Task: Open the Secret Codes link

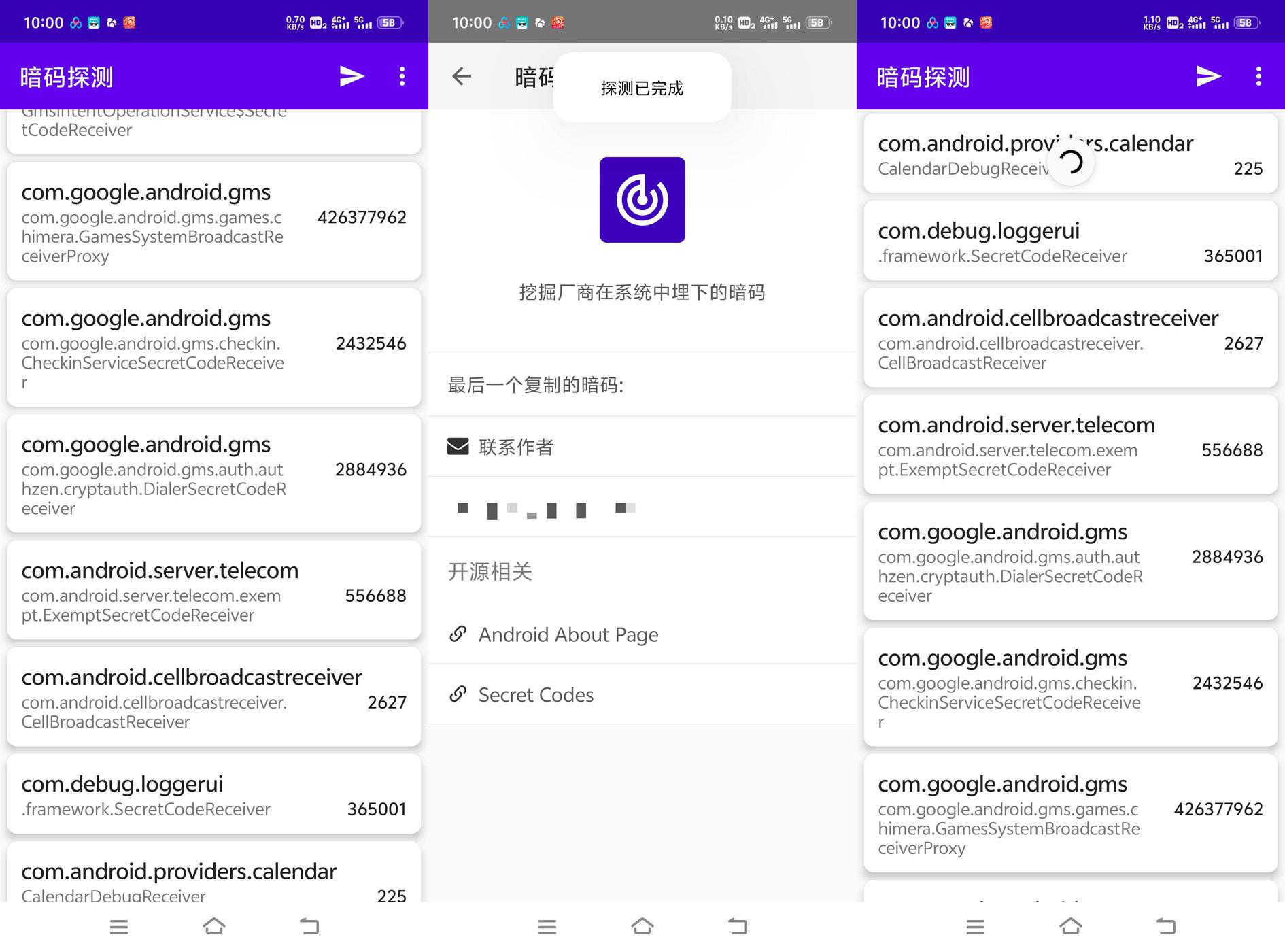Action: [x=642, y=694]
